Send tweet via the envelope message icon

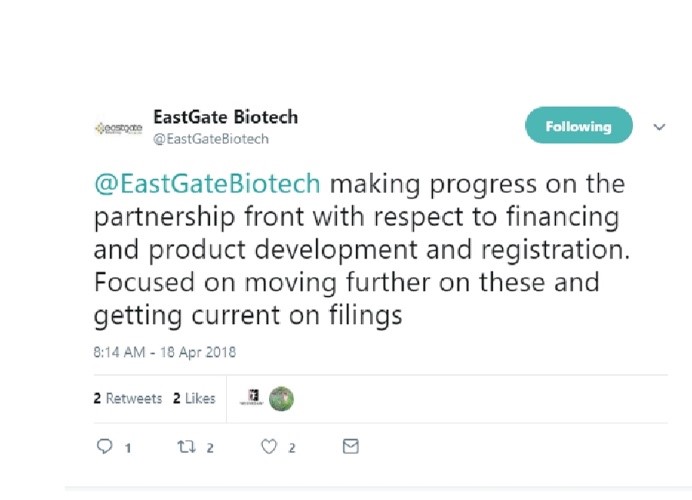[350, 447]
